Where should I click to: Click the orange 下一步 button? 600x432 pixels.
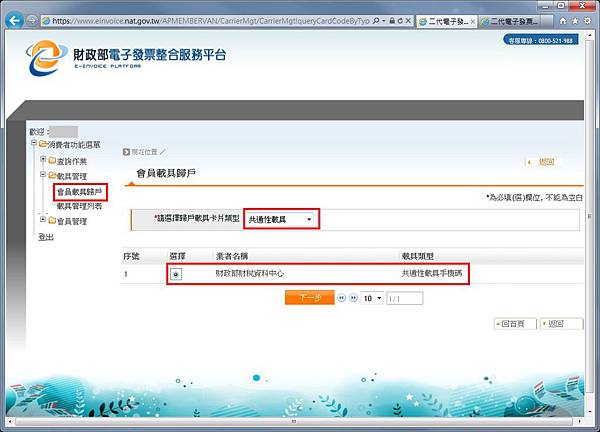(310, 297)
